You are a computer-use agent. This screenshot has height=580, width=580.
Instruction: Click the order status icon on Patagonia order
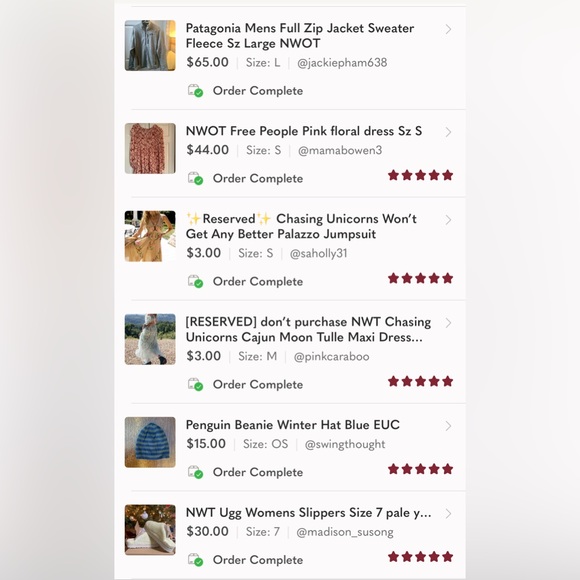pos(195,91)
